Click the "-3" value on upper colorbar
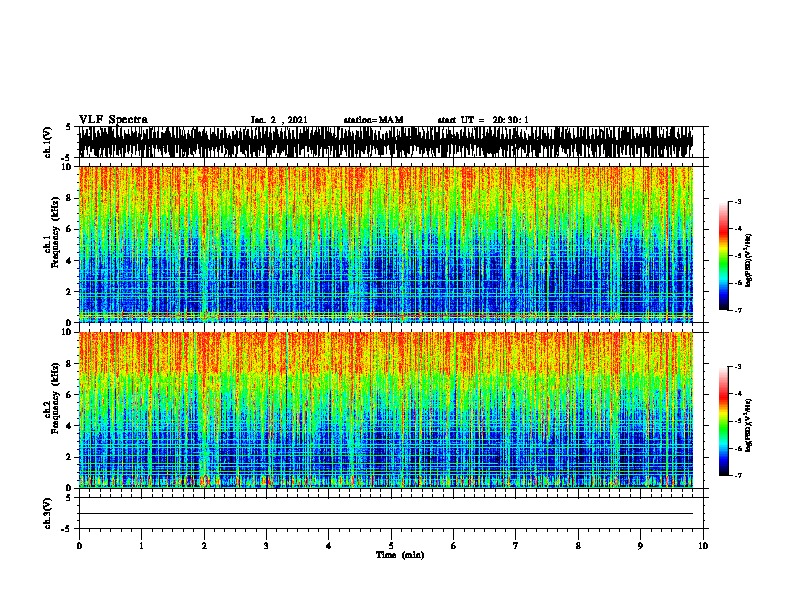Viewport: 792px width, 612px height. (738, 201)
